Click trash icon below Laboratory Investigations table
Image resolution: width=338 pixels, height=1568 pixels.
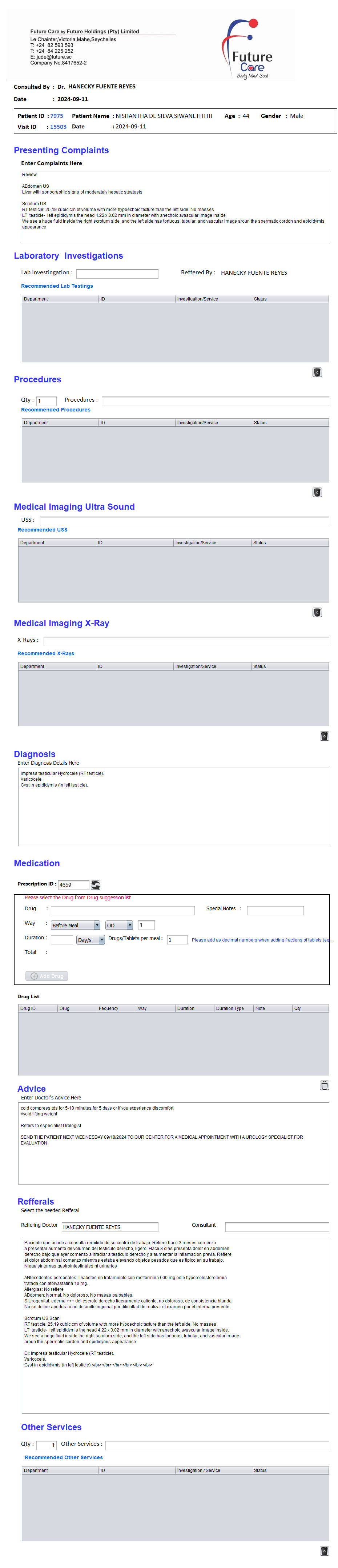317,372
